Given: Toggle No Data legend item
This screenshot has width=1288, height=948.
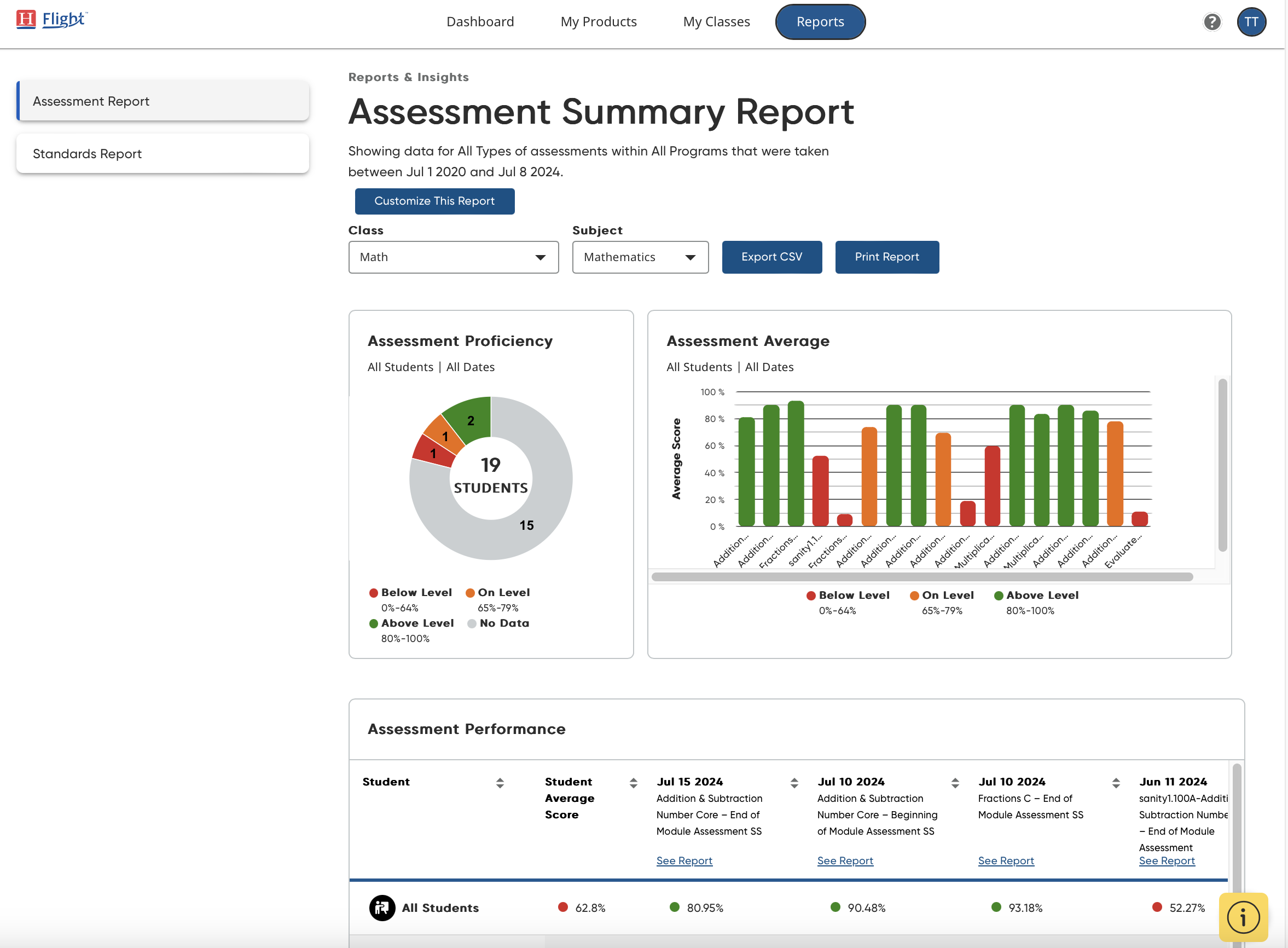Looking at the screenshot, I should (498, 623).
